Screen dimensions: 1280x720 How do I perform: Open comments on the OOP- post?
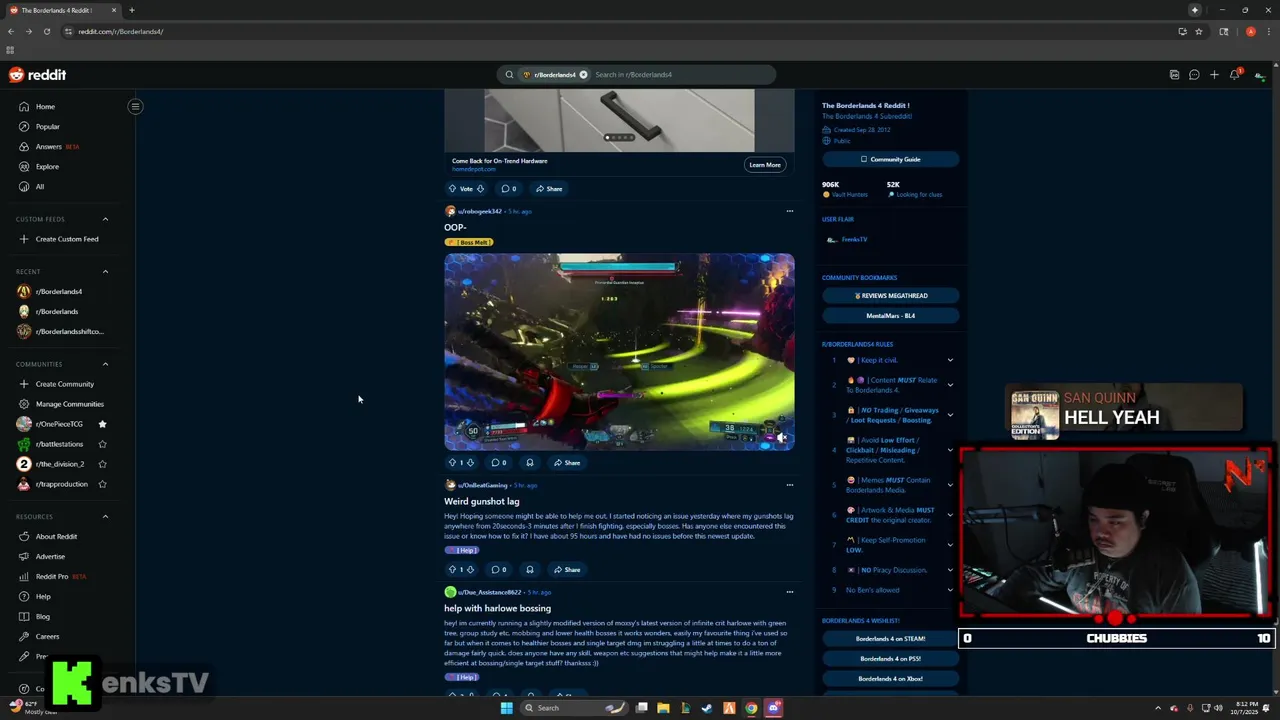tap(498, 463)
